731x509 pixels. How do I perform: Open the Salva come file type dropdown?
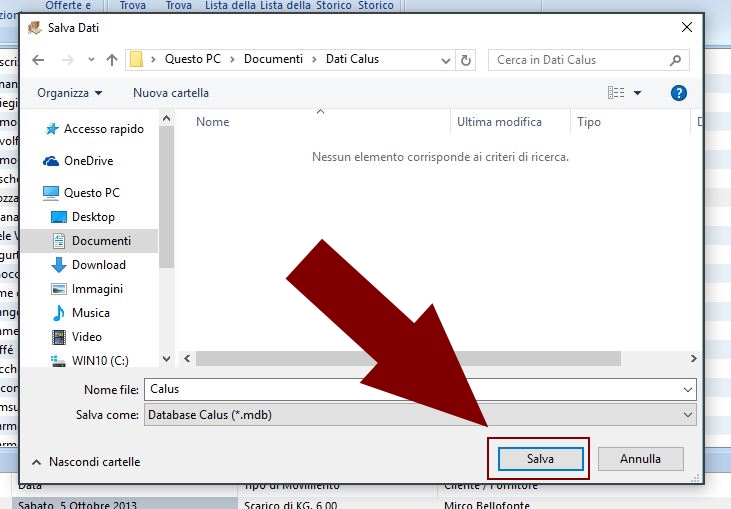420,415
